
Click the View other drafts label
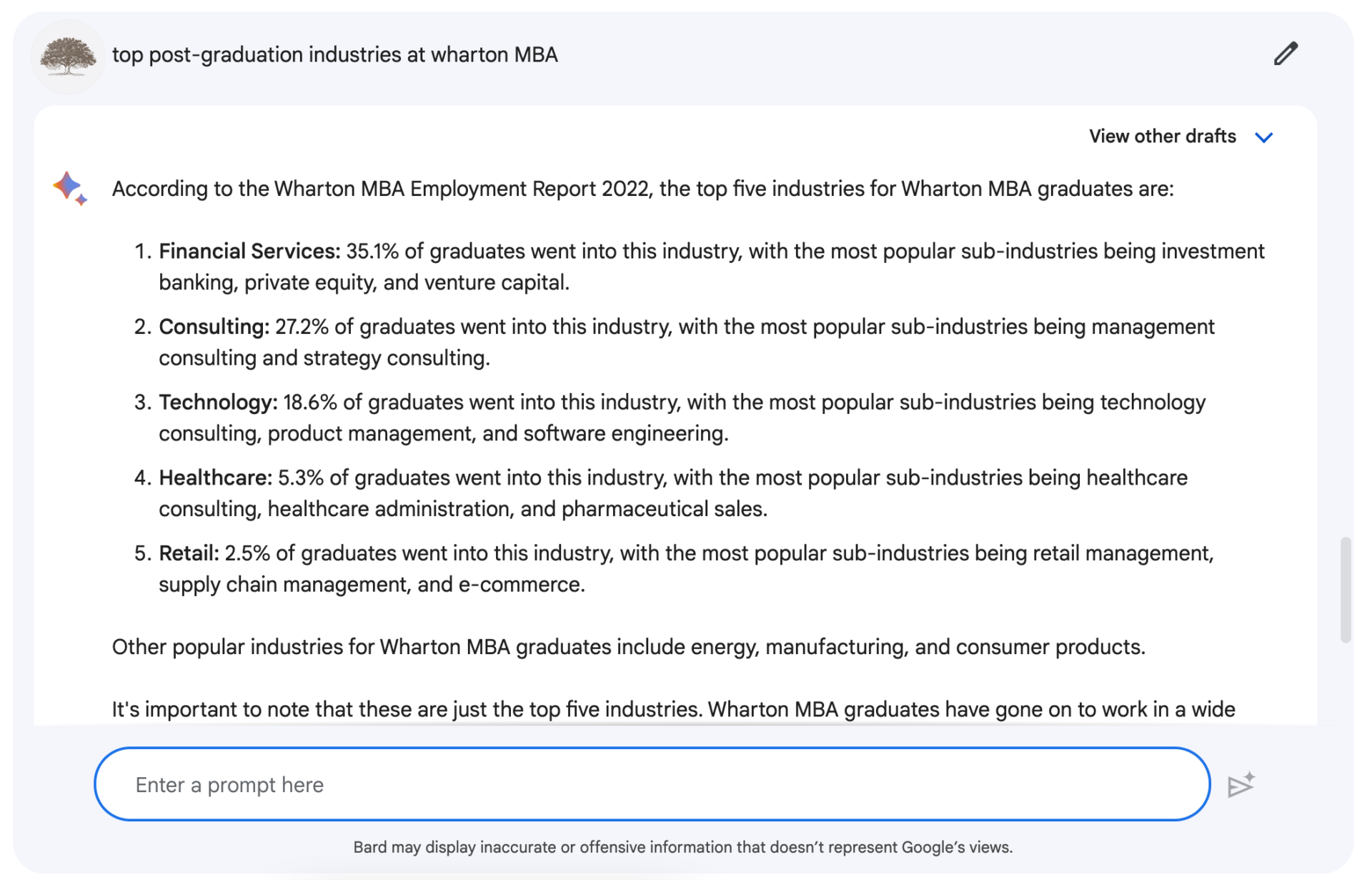[x=1162, y=136]
